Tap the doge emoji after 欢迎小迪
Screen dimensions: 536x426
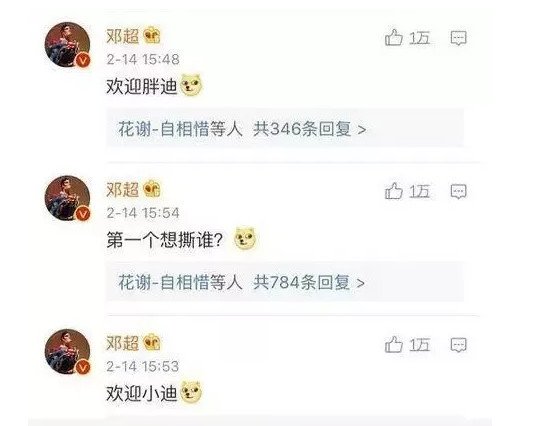click(191, 392)
